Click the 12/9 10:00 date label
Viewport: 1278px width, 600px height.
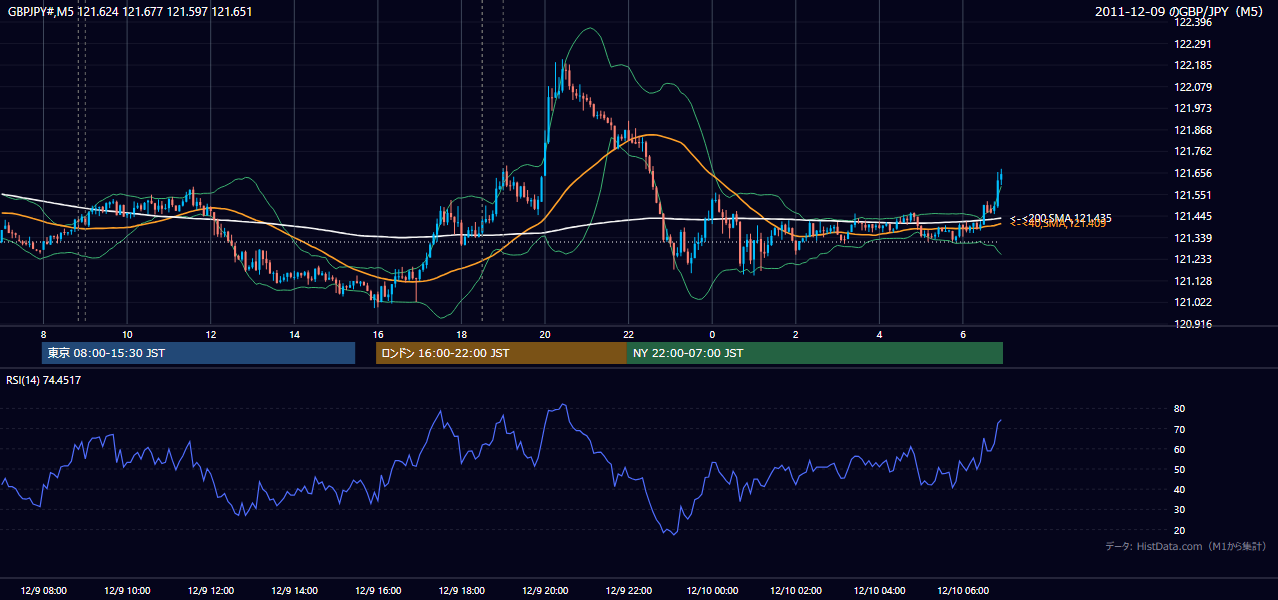point(127,591)
